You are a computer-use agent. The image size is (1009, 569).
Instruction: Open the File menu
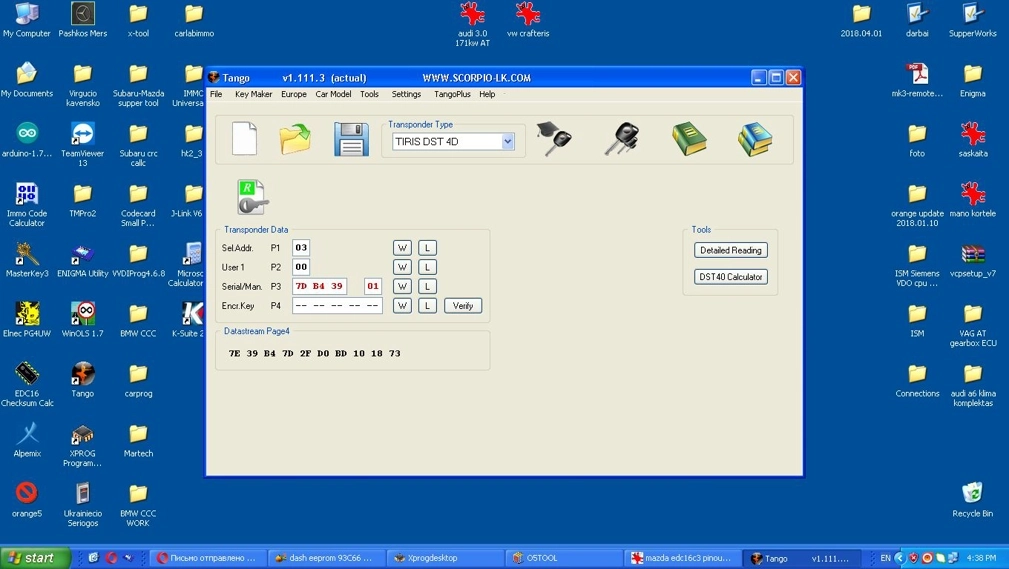pos(216,94)
